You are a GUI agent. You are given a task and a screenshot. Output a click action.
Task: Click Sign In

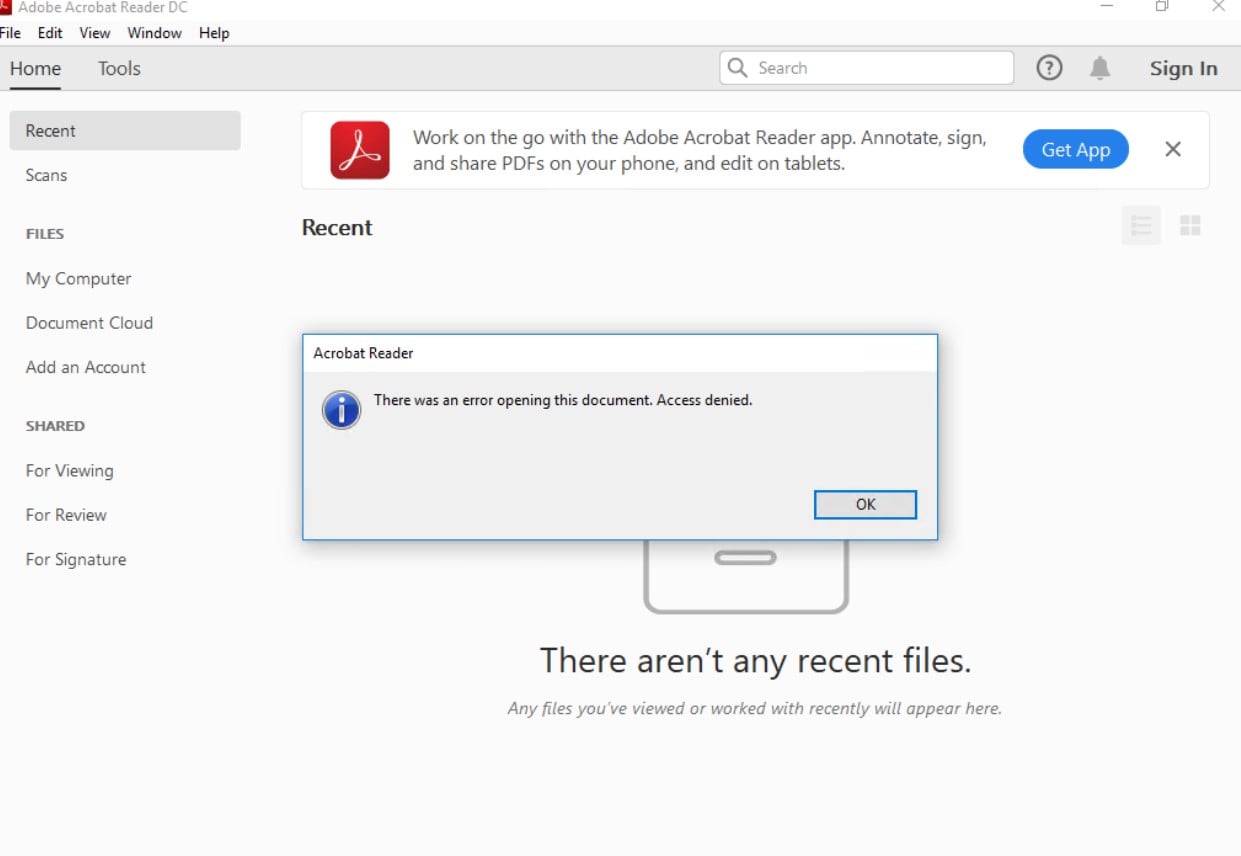click(x=1183, y=68)
